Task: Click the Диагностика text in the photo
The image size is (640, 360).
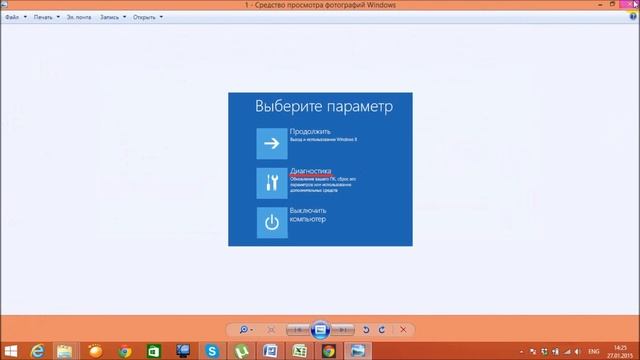Action: [311, 171]
